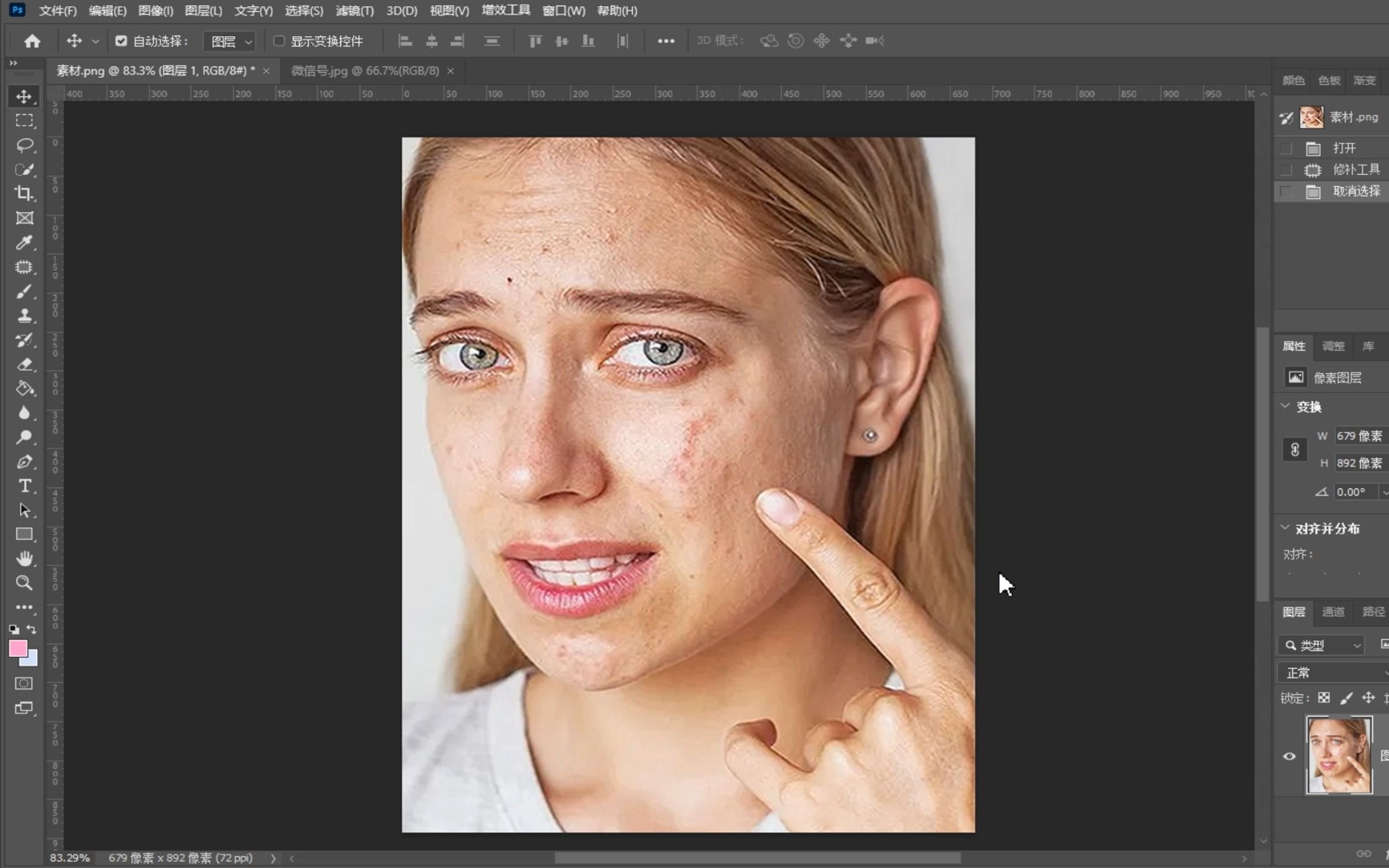Select the Eyedropper tool
Screen dimensions: 1389x868
coord(24,242)
